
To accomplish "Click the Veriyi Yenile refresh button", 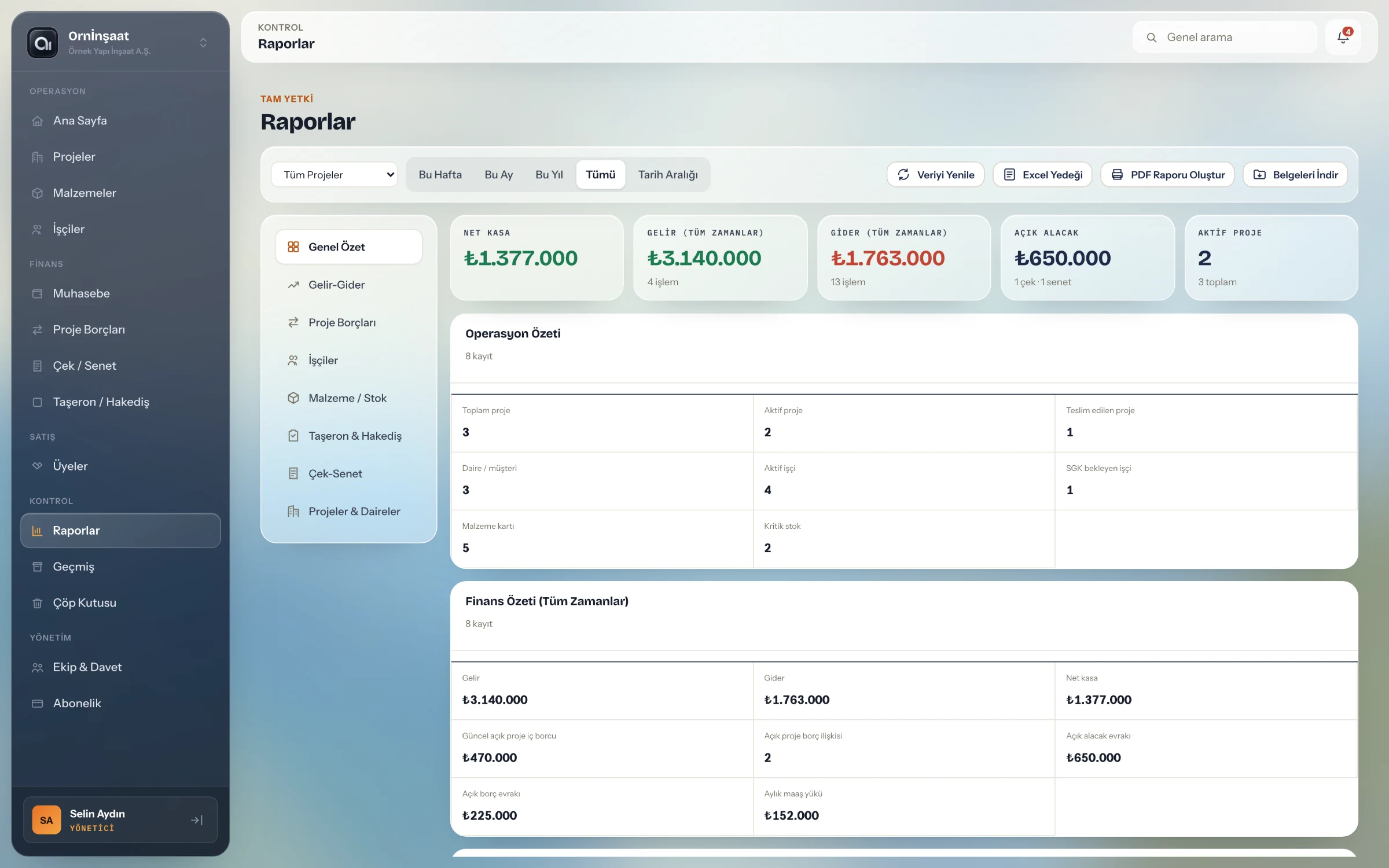I will point(935,175).
